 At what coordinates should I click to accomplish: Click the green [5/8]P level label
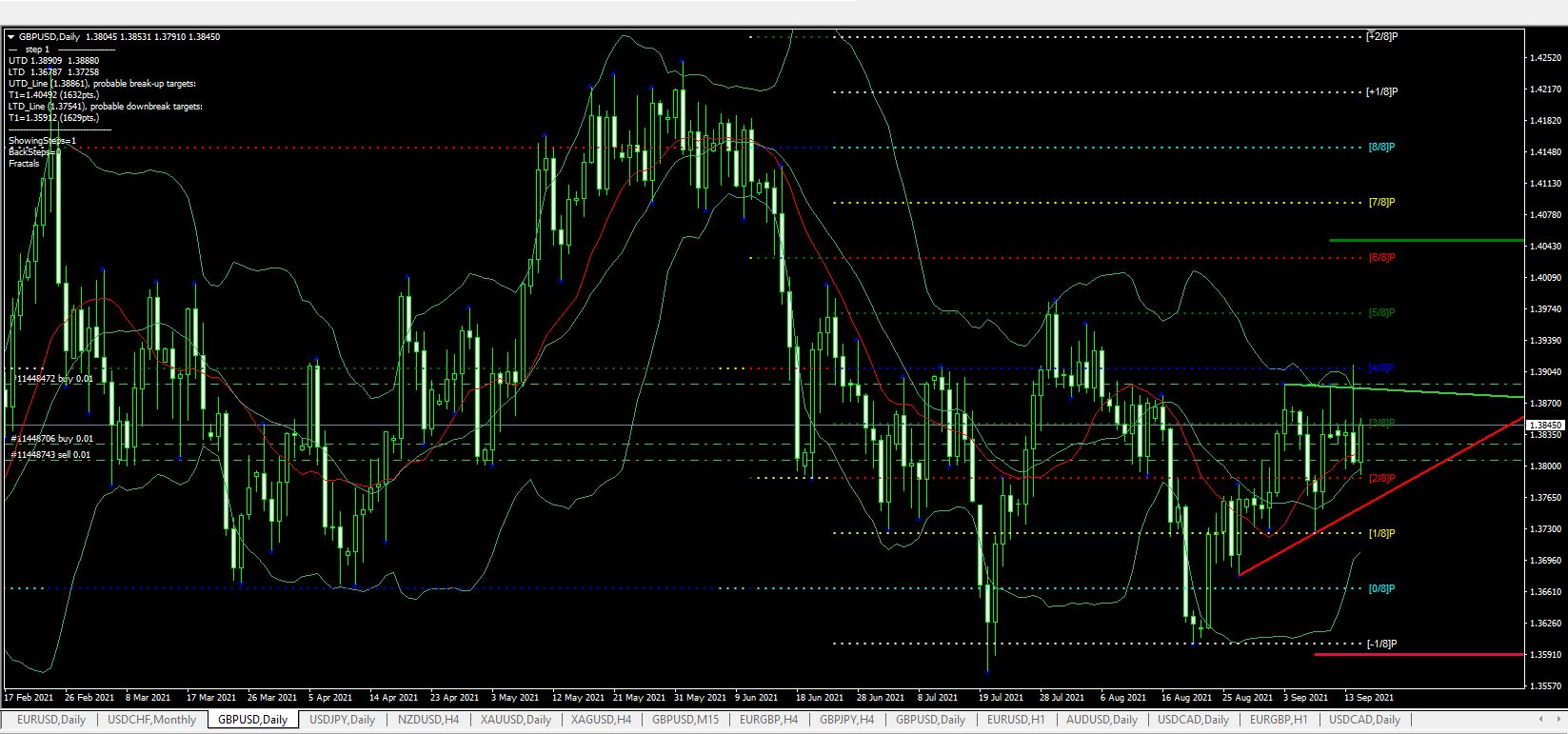pos(1381,313)
